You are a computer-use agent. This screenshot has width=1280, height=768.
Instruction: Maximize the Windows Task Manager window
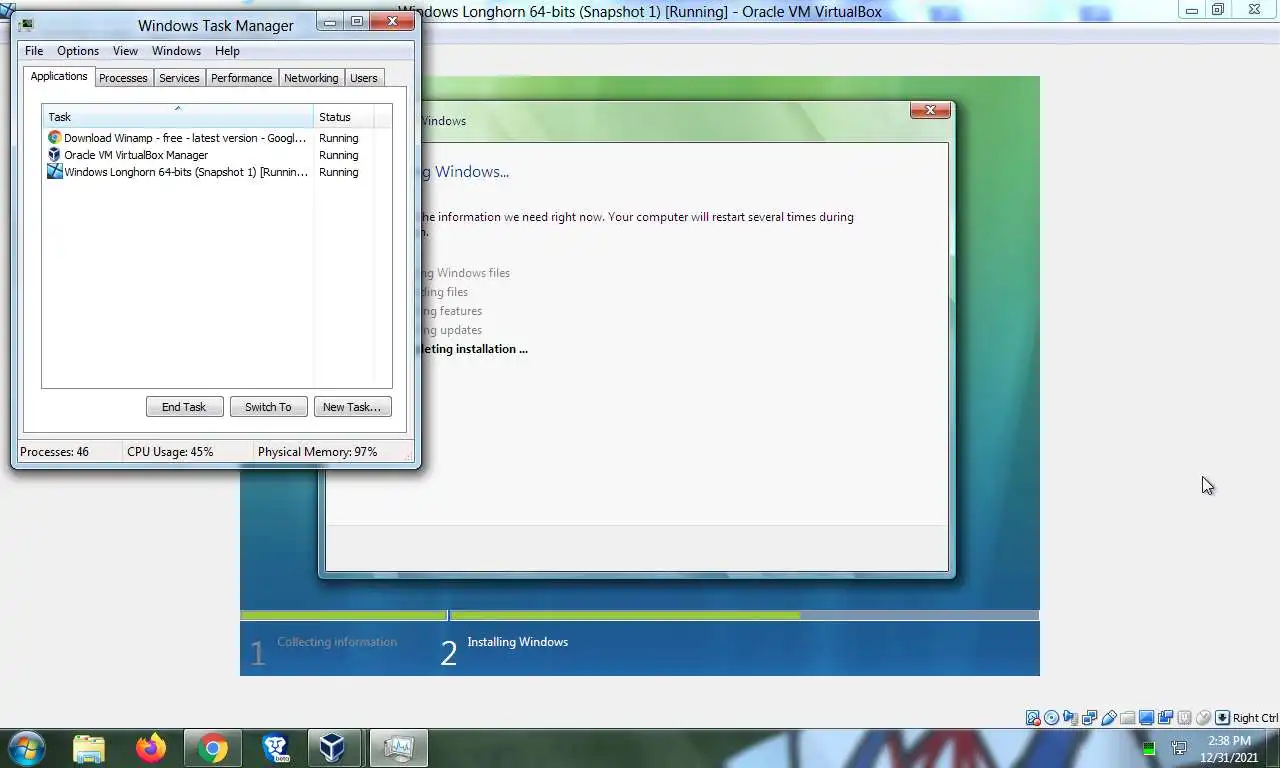[356, 21]
